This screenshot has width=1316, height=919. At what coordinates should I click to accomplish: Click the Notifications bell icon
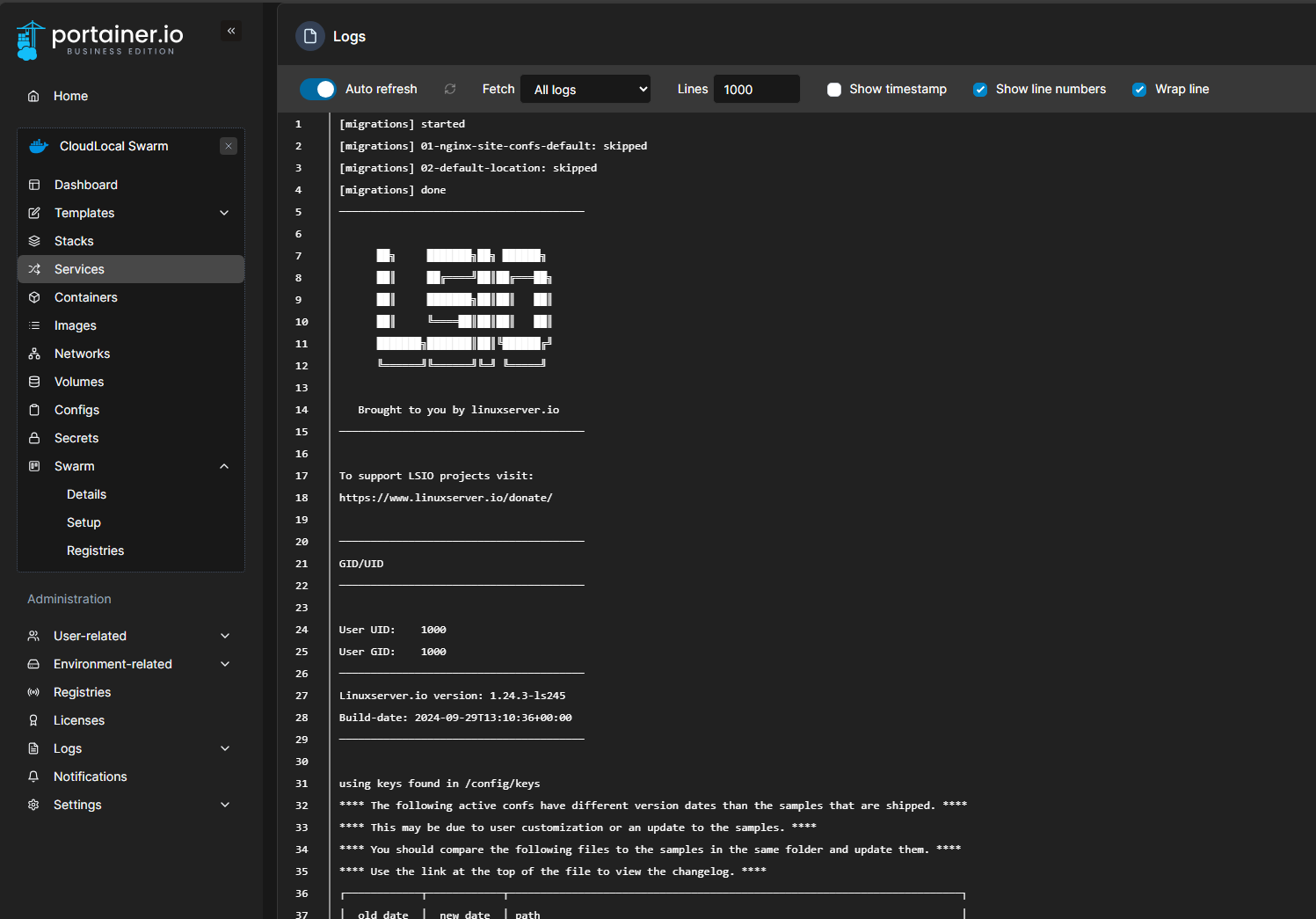click(33, 777)
